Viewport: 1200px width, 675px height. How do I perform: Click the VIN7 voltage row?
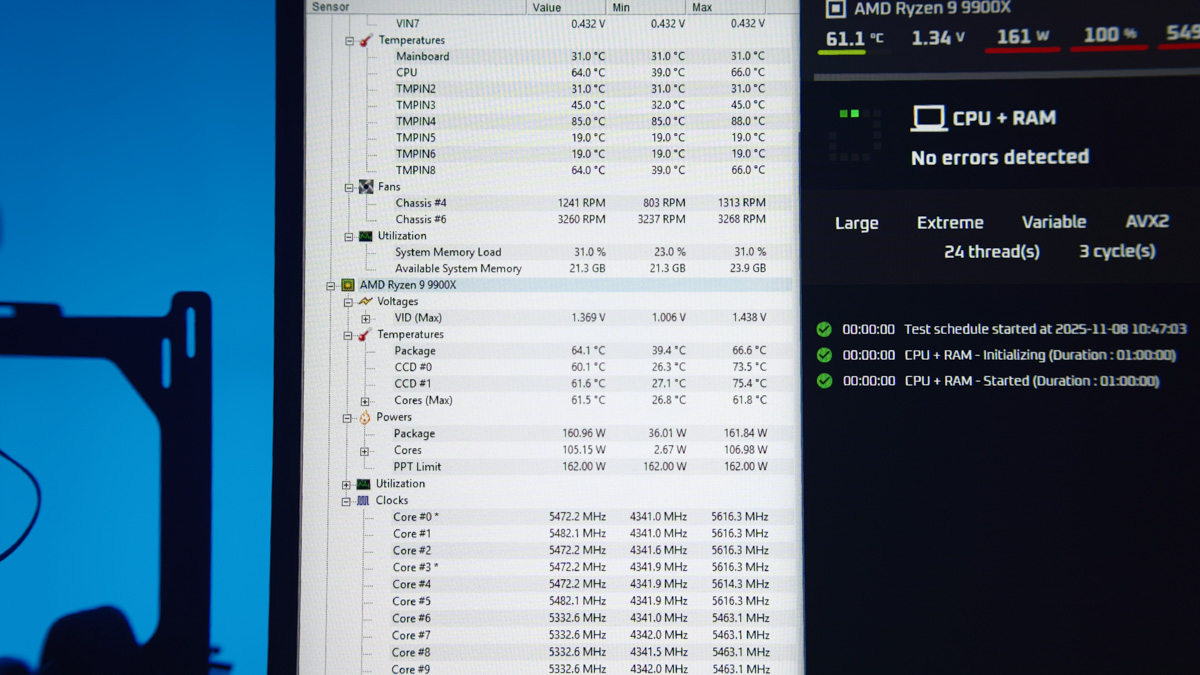coord(548,23)
